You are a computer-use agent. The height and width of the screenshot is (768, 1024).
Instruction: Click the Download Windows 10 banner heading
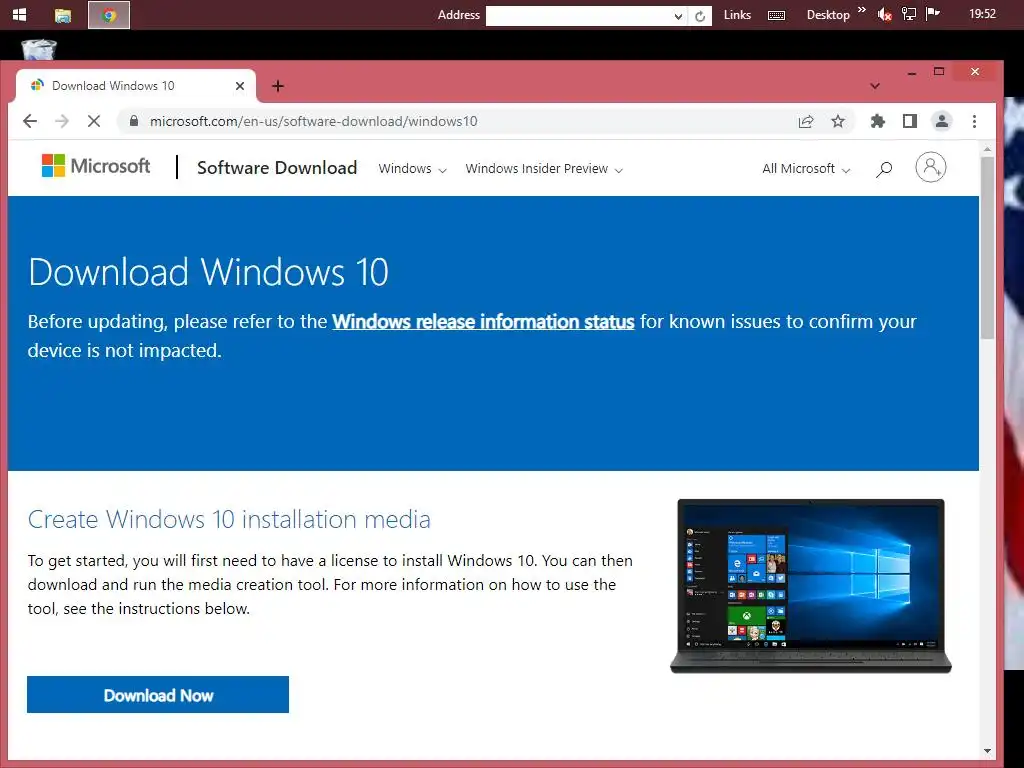[x=208, y=272]
